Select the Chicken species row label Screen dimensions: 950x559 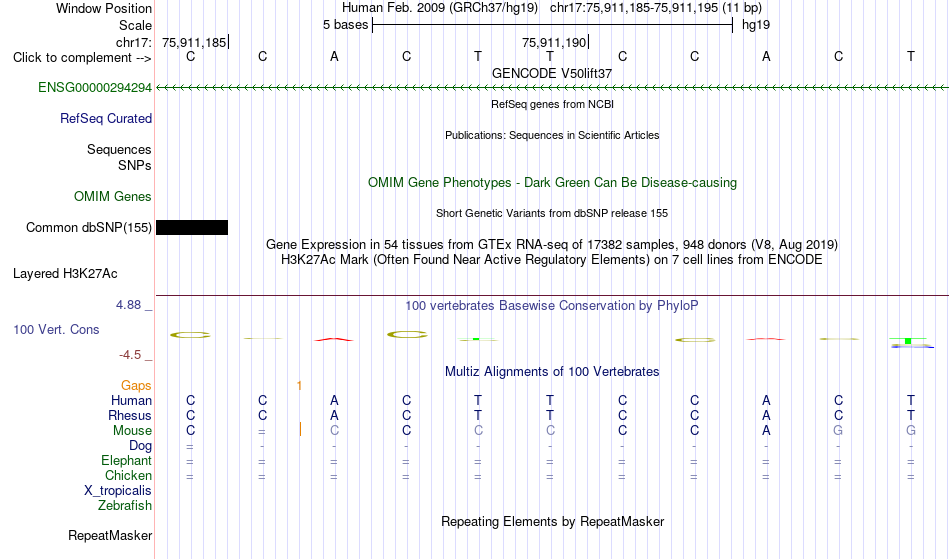point(128,475)
